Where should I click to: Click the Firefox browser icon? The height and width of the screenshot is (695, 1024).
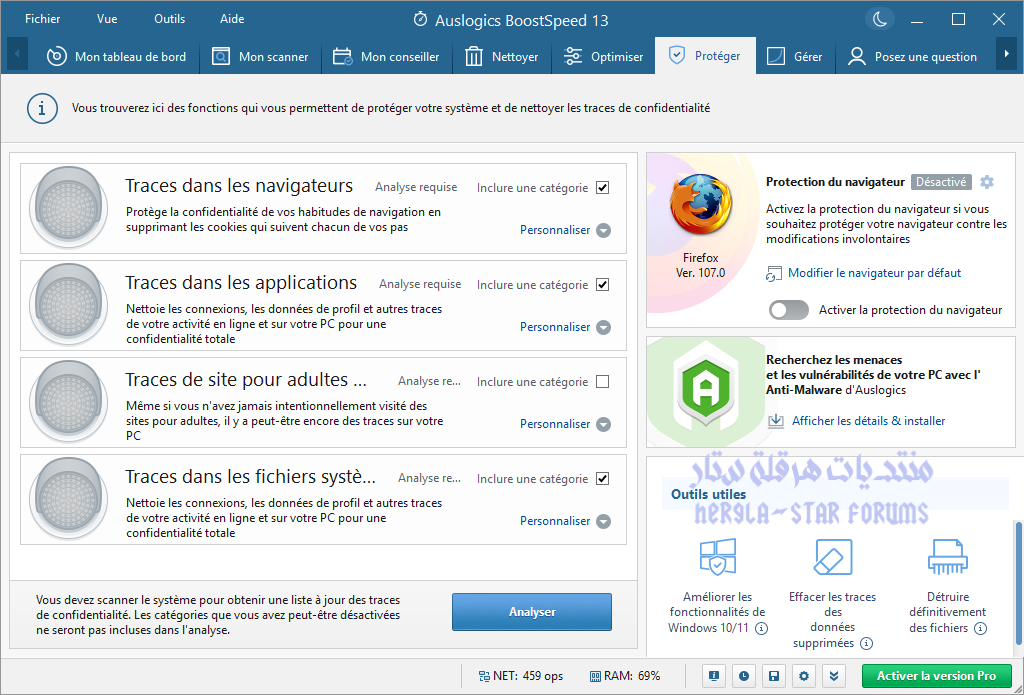pos(700,204)
